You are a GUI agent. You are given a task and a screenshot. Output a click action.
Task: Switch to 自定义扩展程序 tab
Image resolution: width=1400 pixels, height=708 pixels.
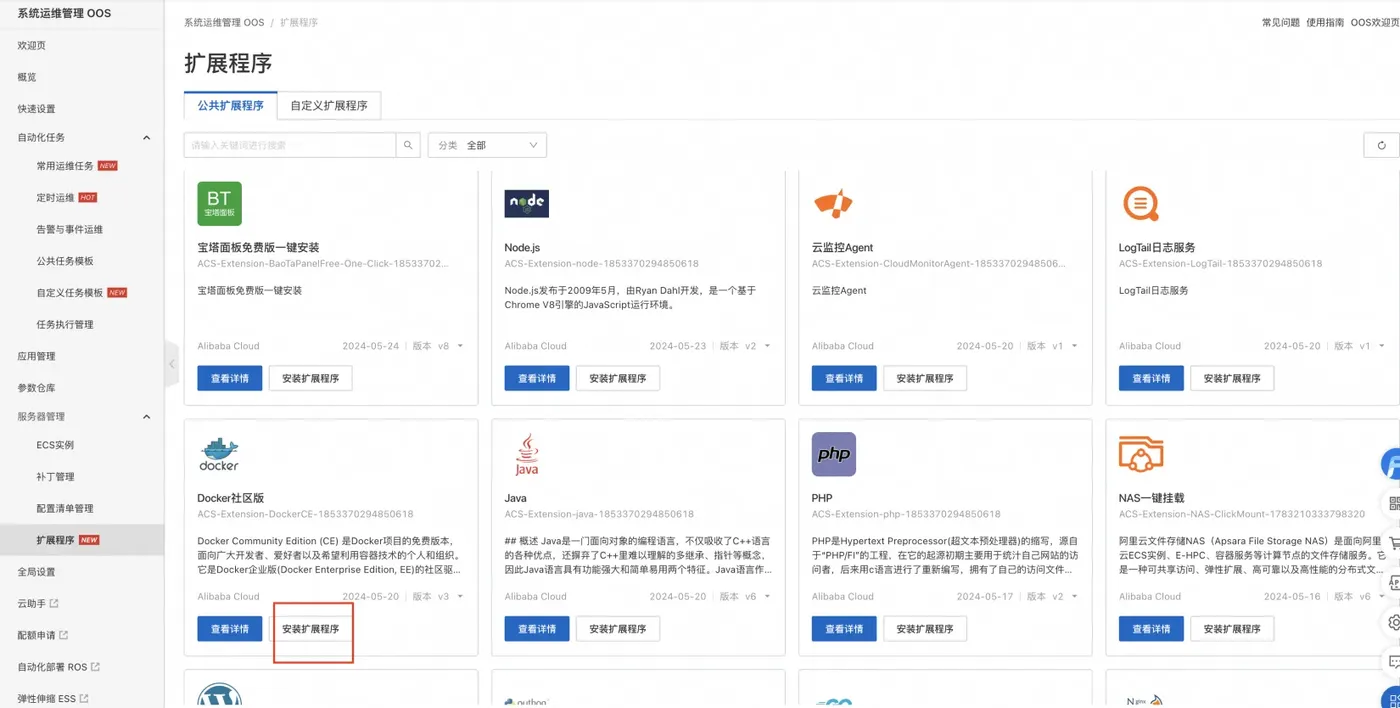coord(329,105)
